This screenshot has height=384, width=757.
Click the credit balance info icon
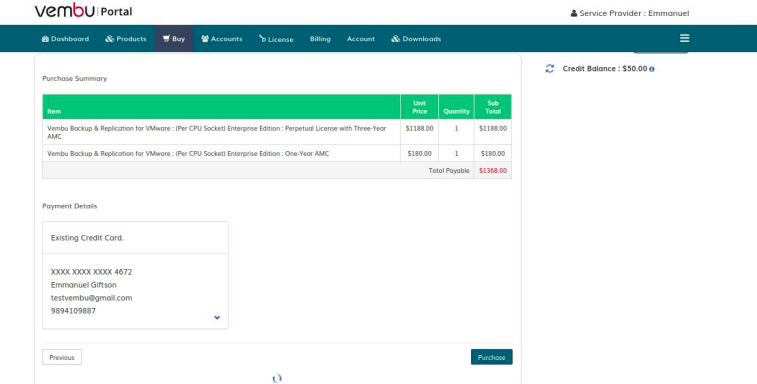(652, 69)
